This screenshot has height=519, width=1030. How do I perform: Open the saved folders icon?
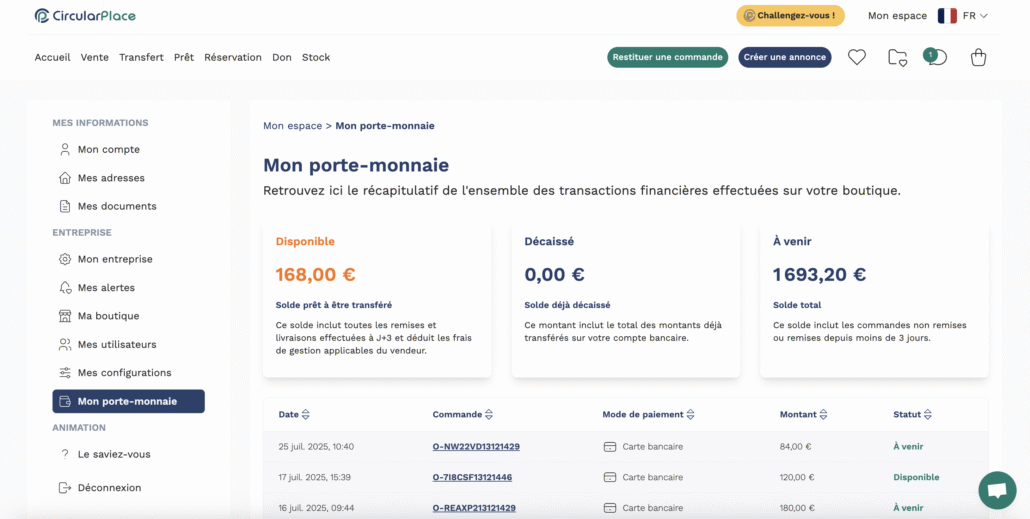[897, 58]
